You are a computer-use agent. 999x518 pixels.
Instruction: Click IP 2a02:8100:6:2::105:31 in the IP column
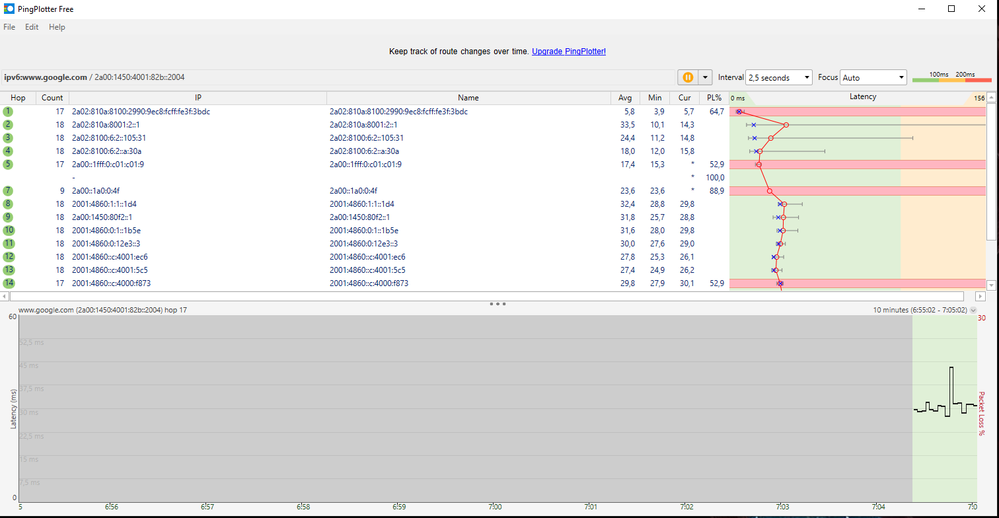[x=108, y=138]
